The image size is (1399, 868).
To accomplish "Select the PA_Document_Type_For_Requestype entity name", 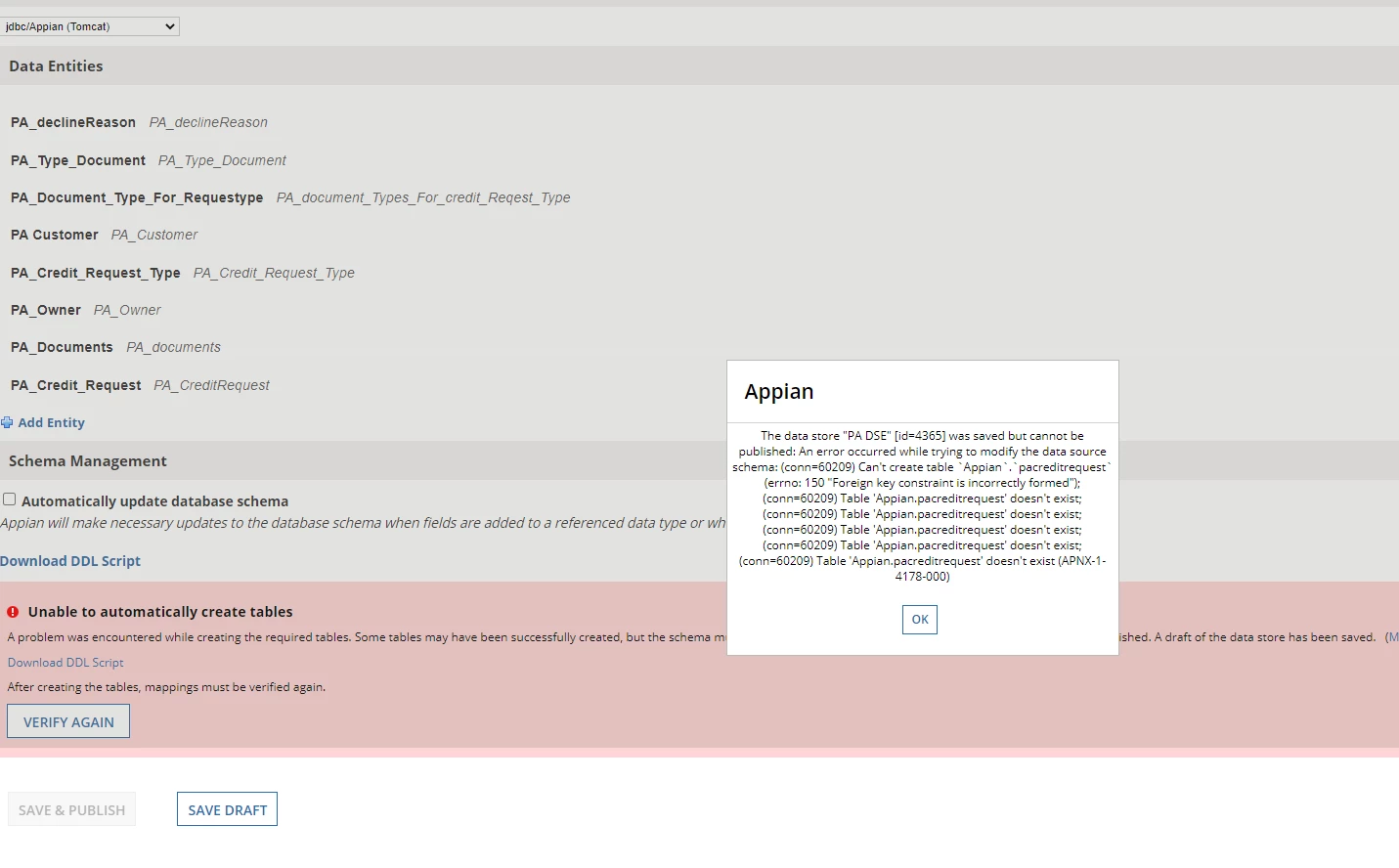I will 137,197.
